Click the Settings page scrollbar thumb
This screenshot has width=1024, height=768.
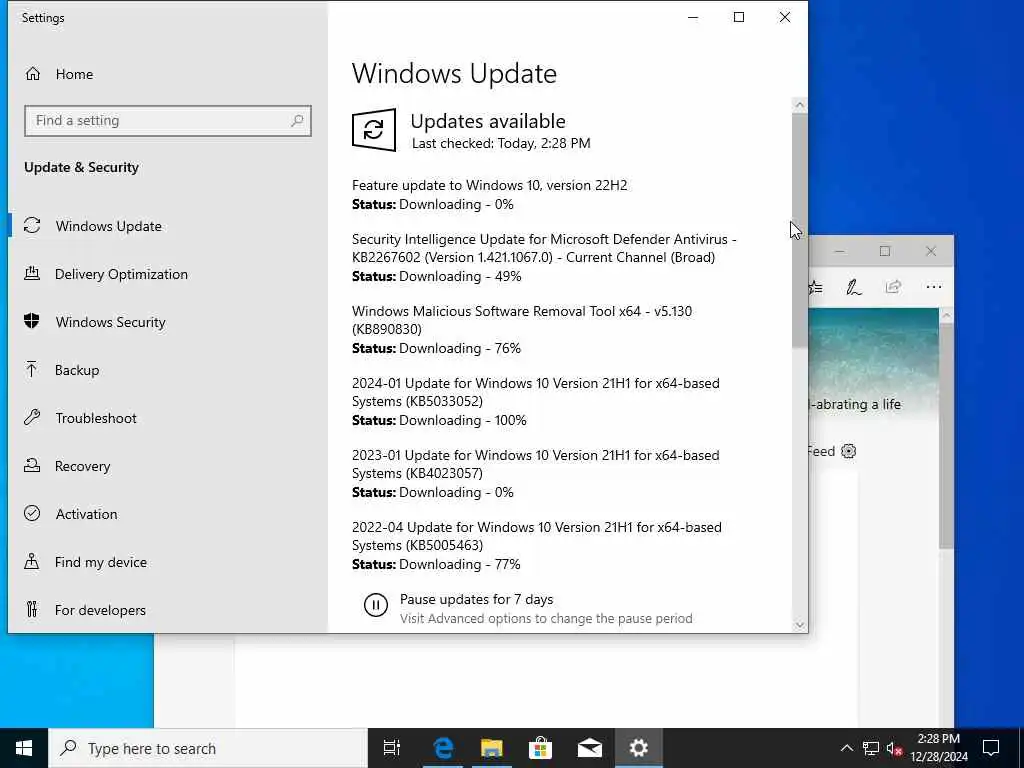(x=799, y=231)
